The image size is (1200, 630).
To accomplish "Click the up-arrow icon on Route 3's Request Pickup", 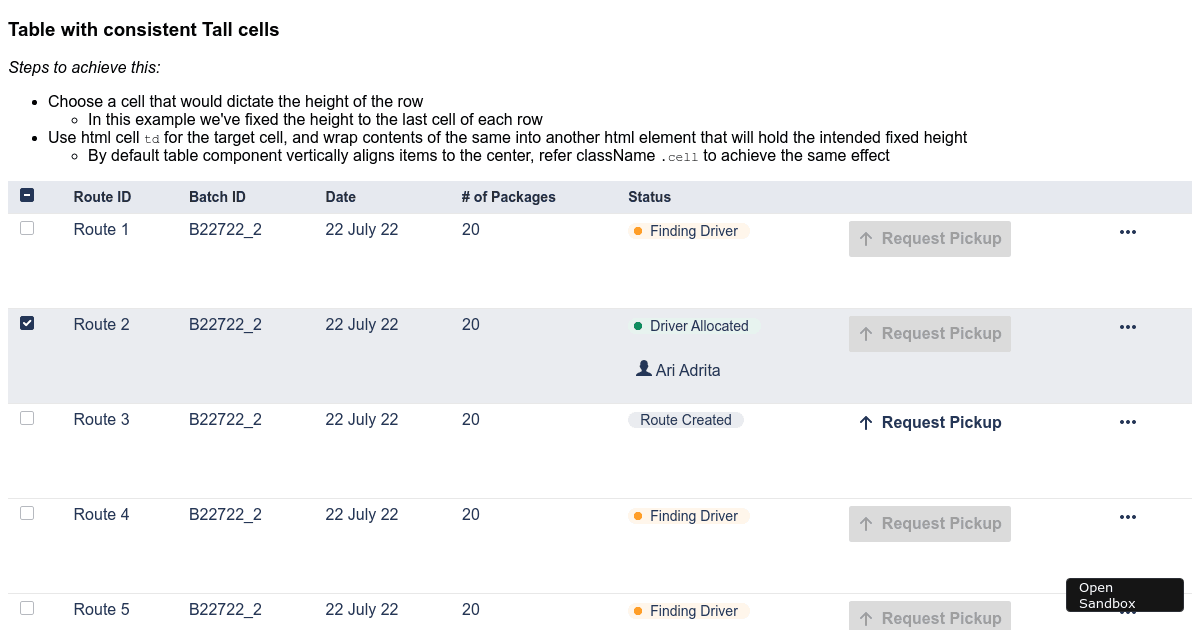I will (x=866, y=423).
